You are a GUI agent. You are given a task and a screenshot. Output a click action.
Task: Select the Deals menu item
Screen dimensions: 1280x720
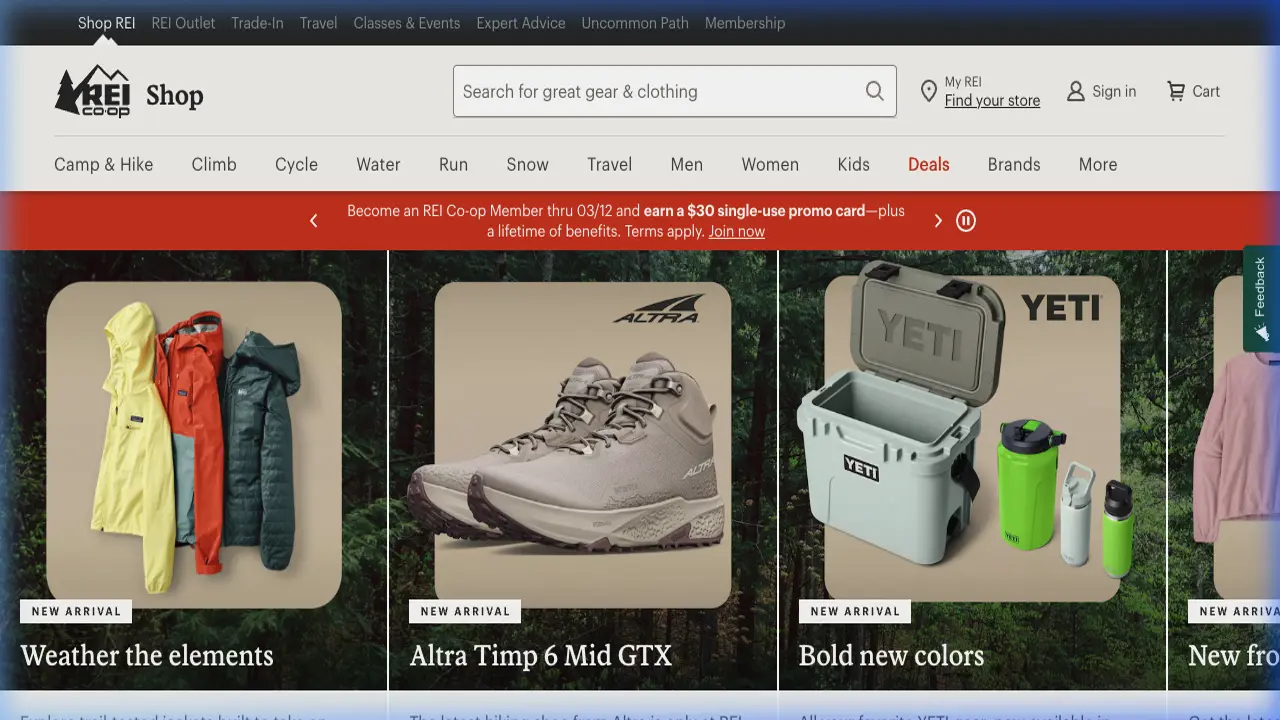point(928,164)
